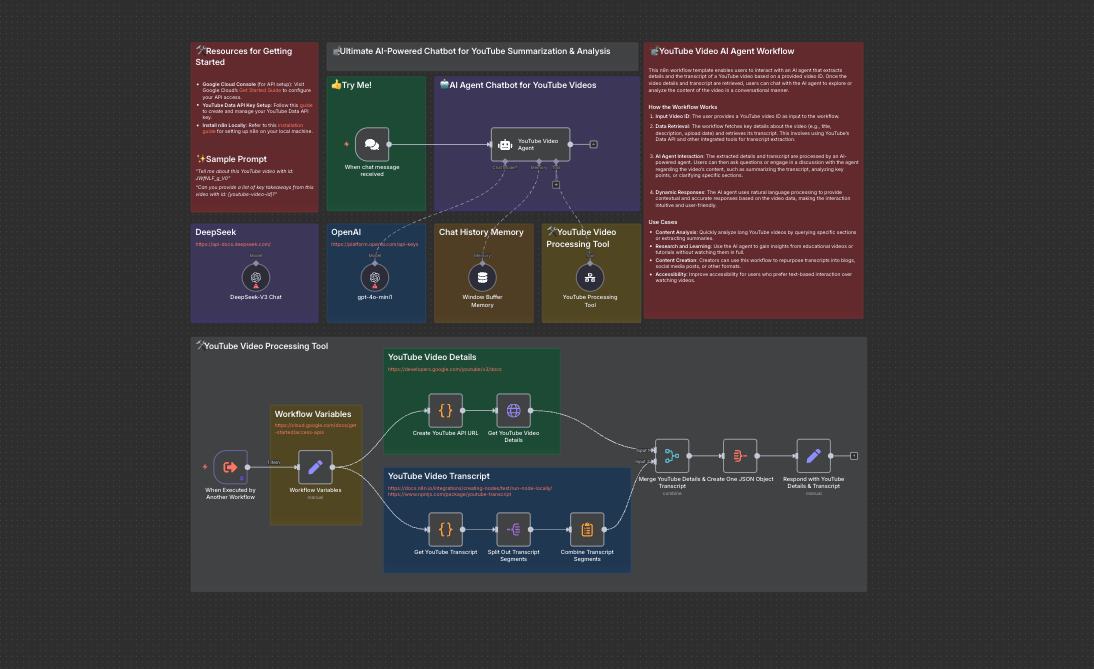
Task: Select the Merge YouTube Details & Transcript node
Action: tap(672, 456)
